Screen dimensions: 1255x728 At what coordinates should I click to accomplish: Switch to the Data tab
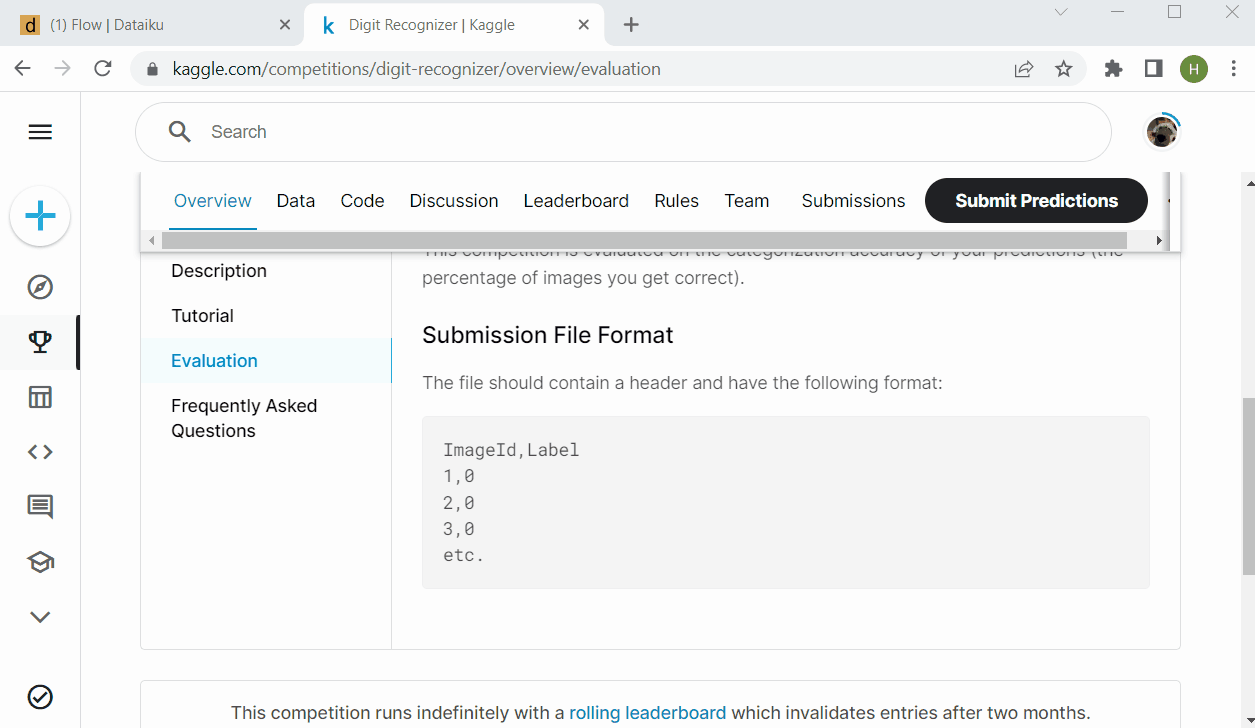[296, 201]
